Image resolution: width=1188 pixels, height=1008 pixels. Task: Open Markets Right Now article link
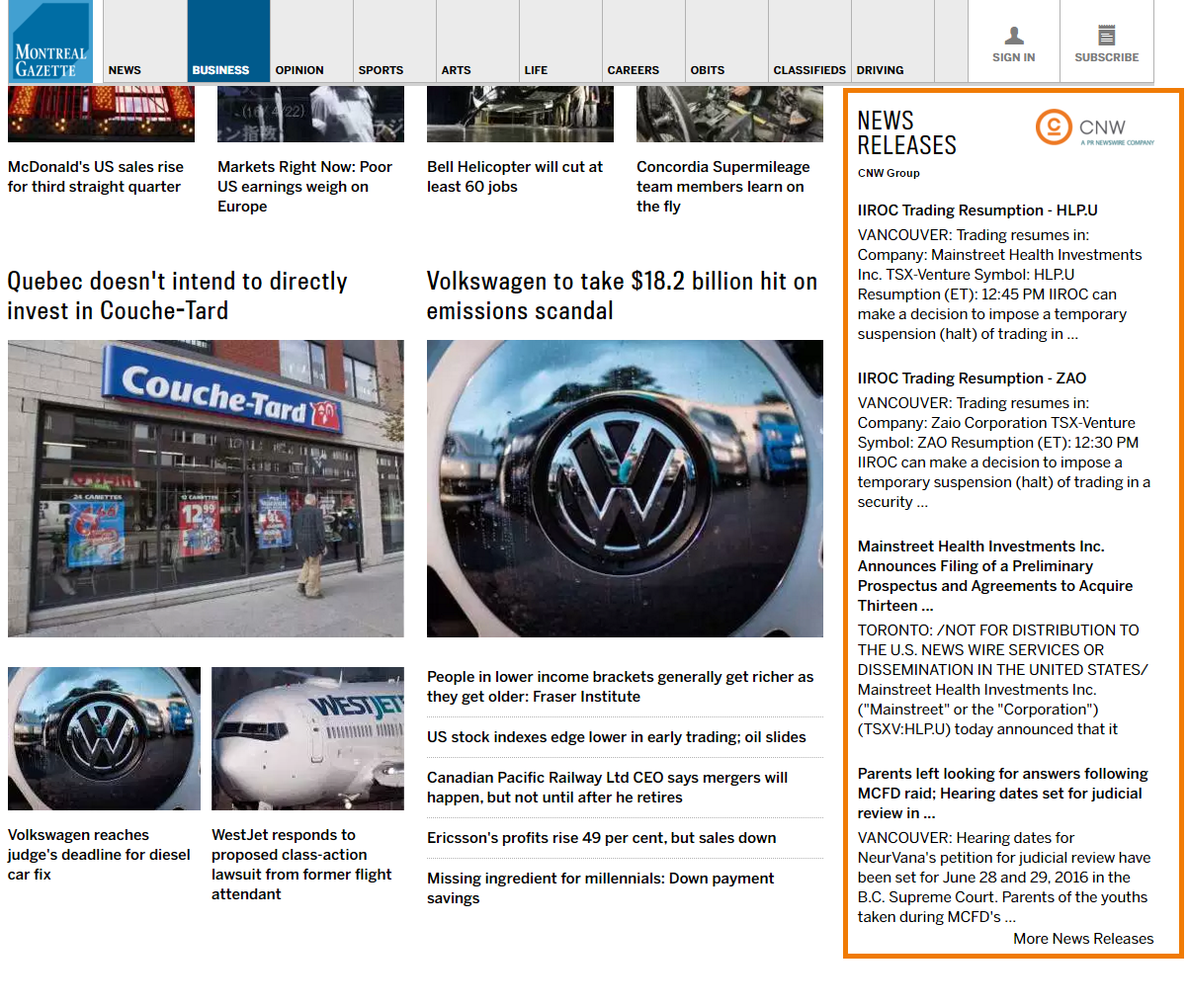[x=304, y=187]
